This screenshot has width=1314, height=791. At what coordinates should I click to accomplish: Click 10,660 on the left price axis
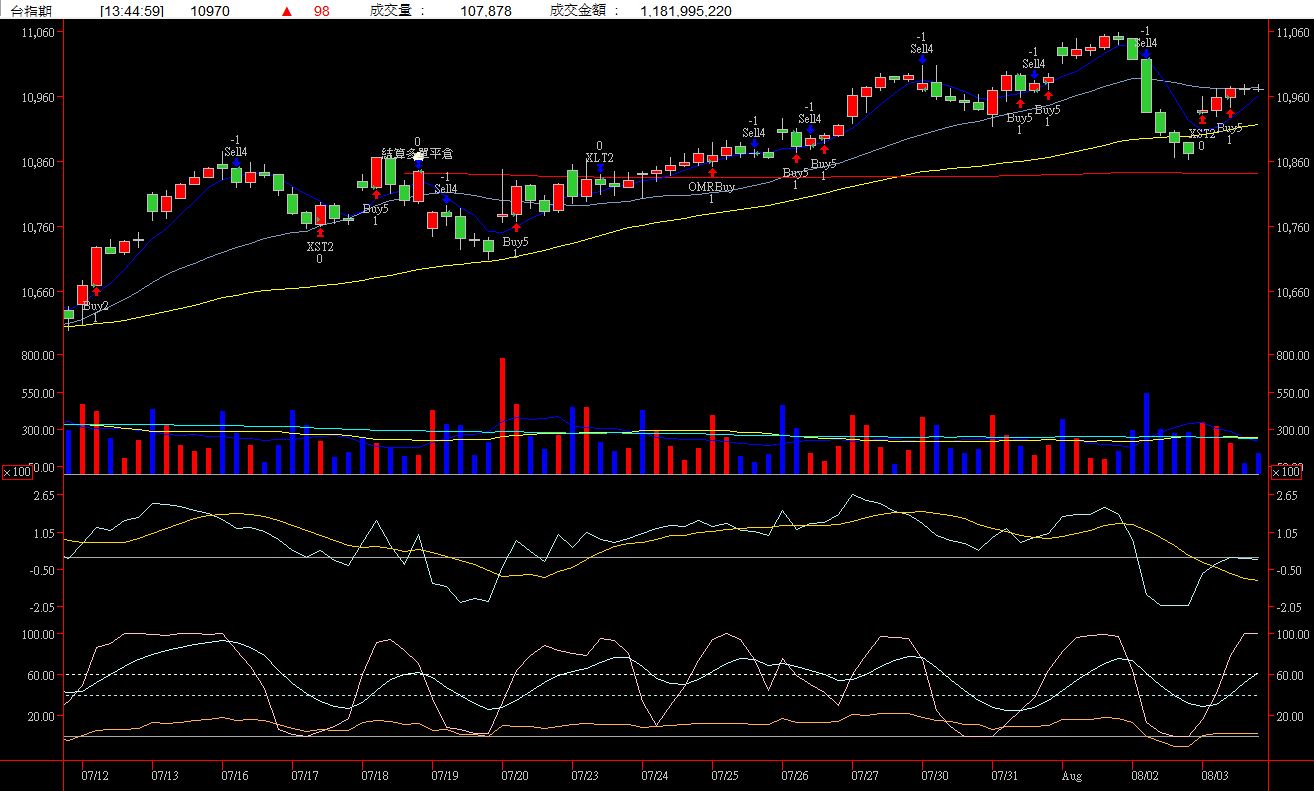pyautogui.click(x=38, y=293)
